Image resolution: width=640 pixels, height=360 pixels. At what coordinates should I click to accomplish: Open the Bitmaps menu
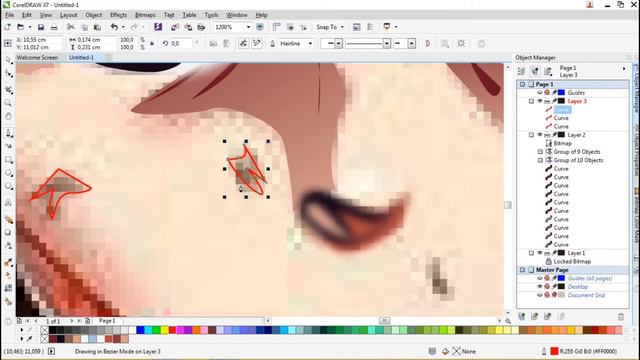click(145, 15)
